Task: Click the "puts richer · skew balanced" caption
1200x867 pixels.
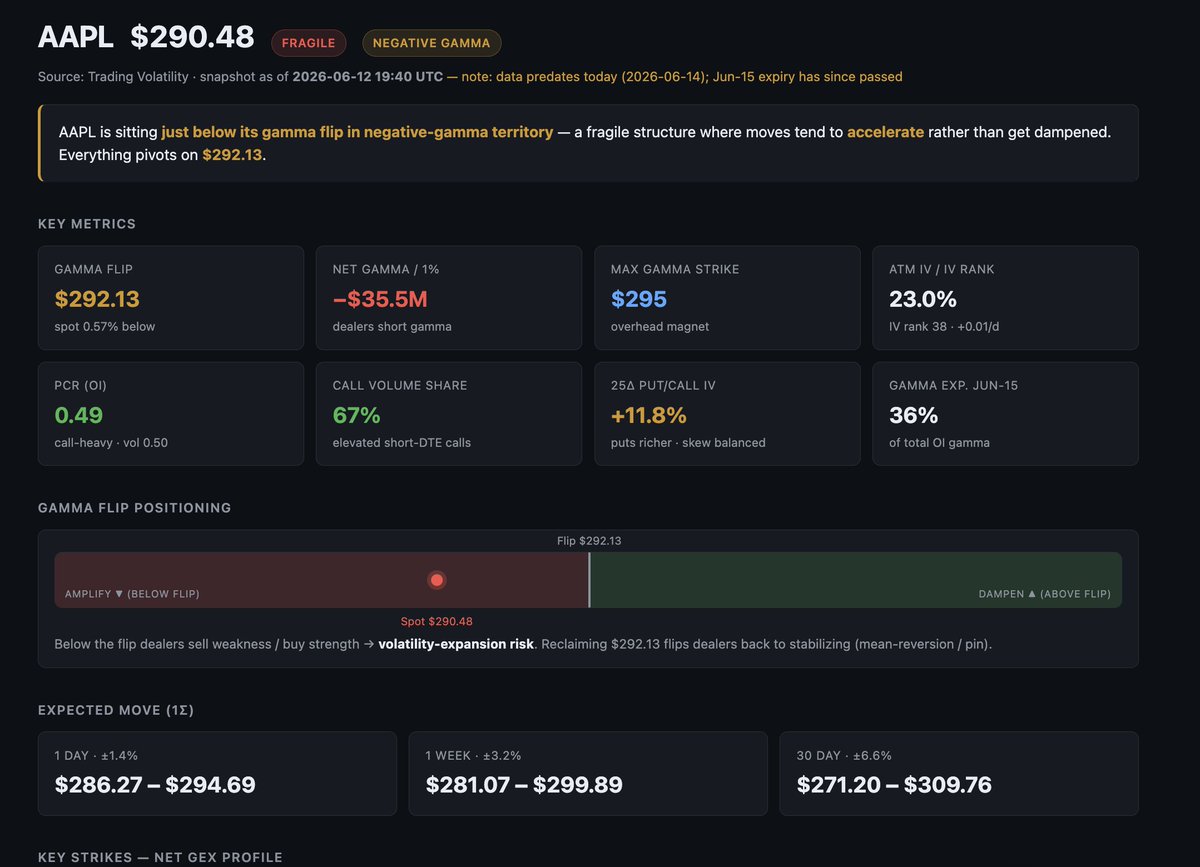Action: coord(688,443)
